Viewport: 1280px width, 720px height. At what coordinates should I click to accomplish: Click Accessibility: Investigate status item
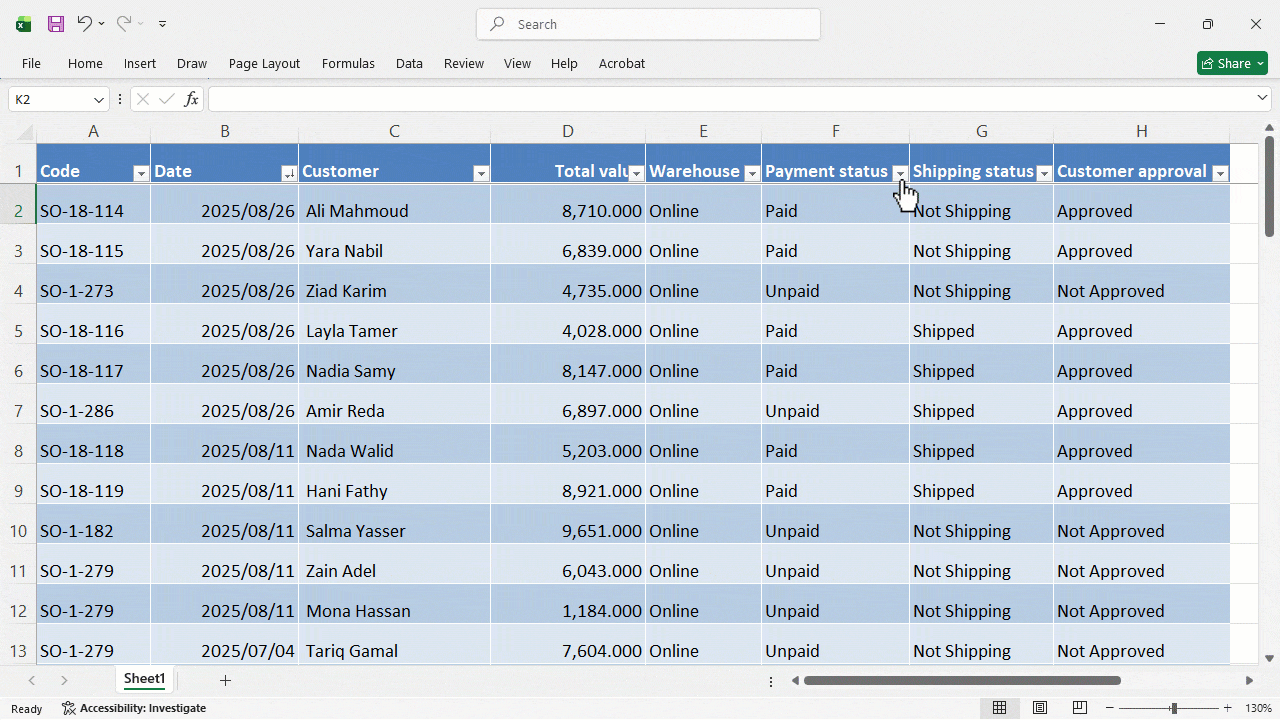134,708
